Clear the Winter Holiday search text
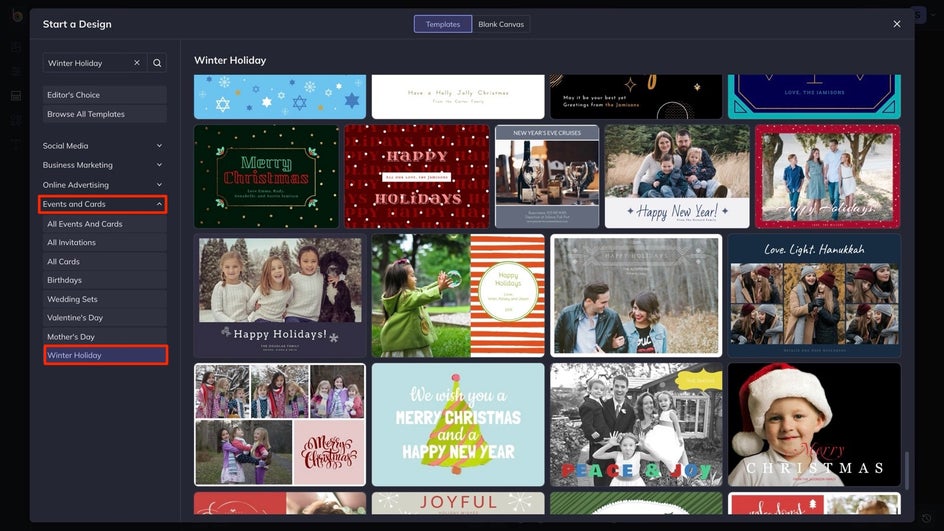944x531 pixels. tap(137, 63)
